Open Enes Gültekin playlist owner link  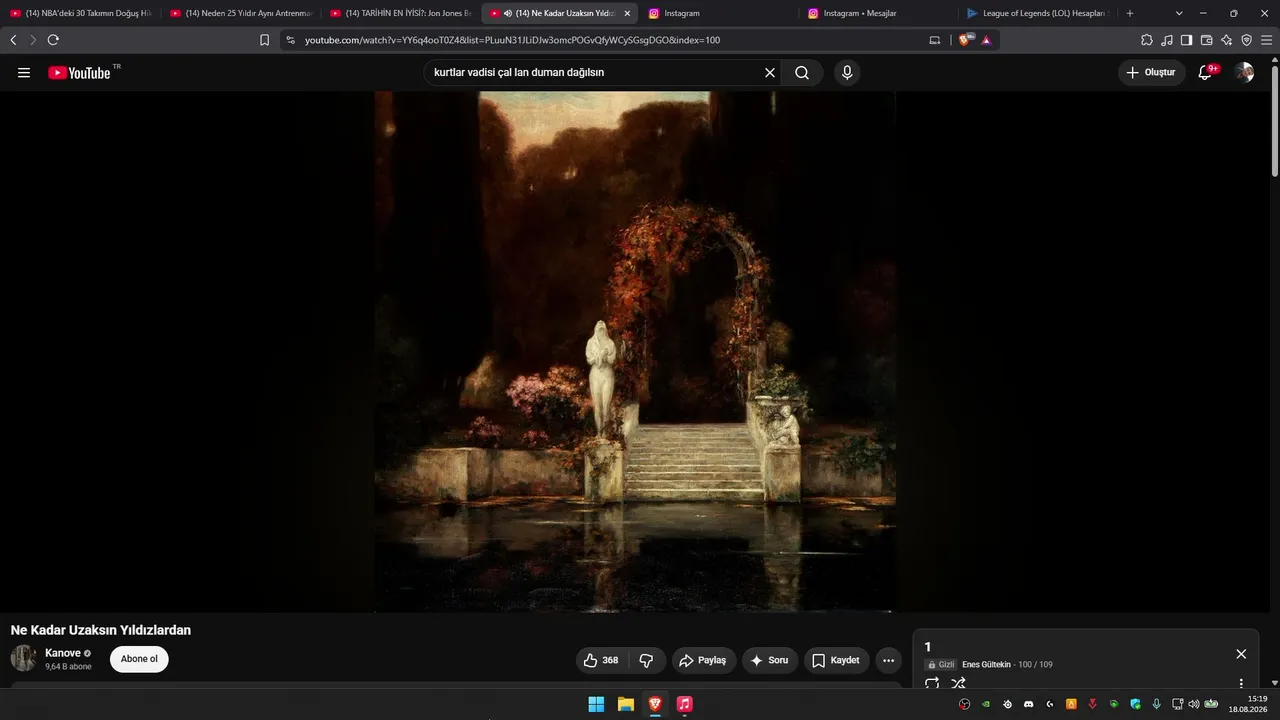[987, 664]
